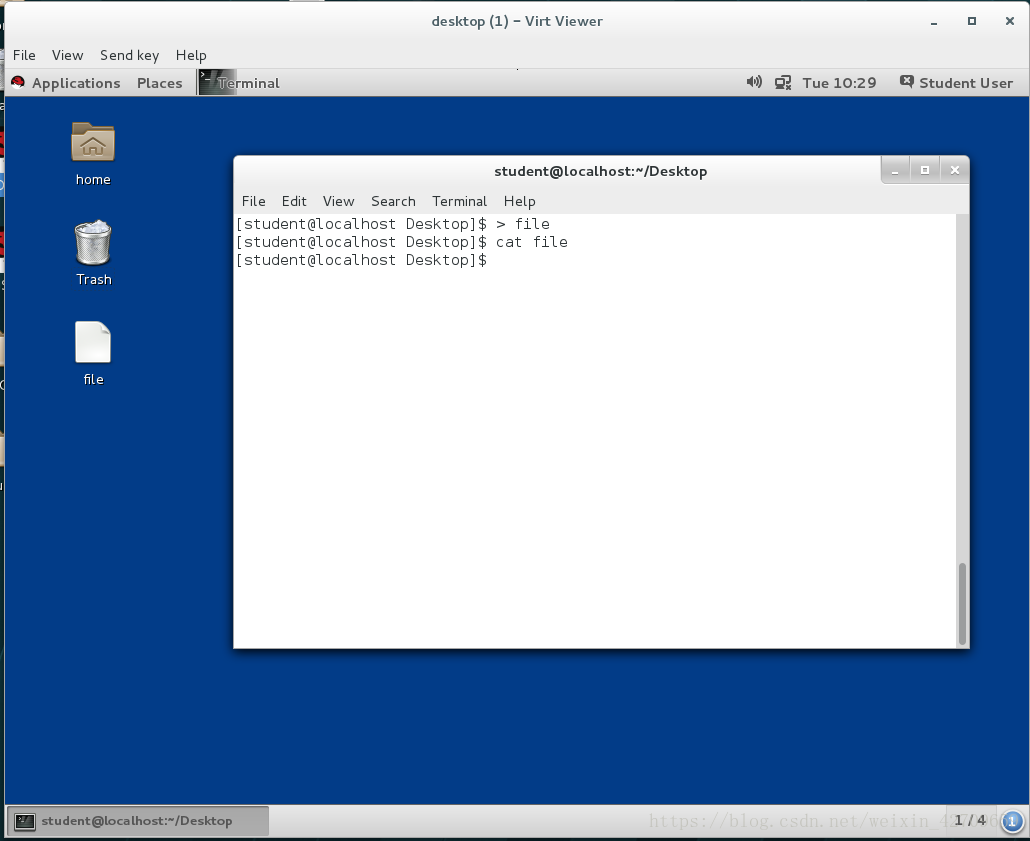Click the empty terminal prompt line
This screenshot has height=841, width=1030.
[362, 260]
